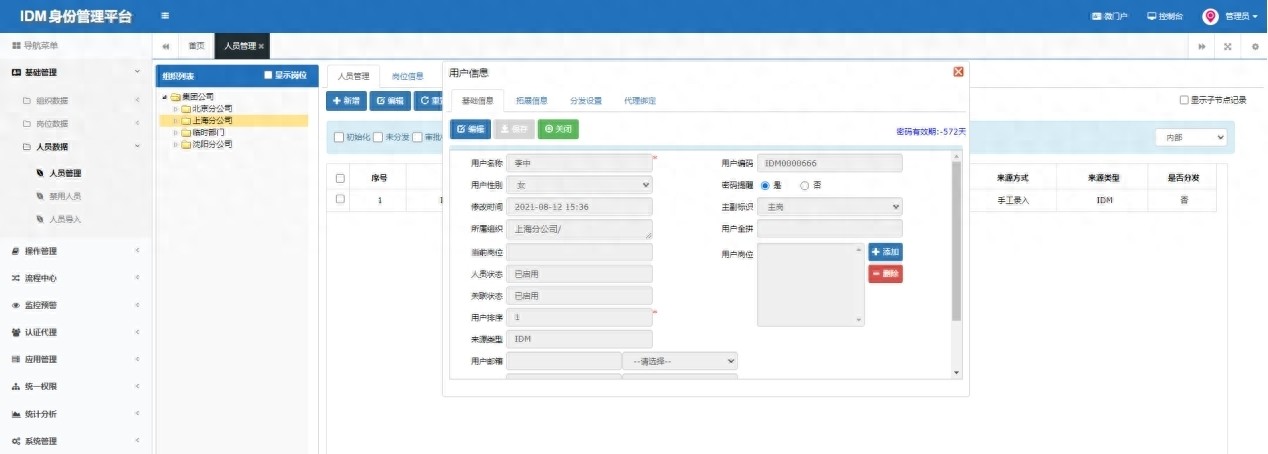The width and height of the screenshot is (1268, 454).
Task: Expand the 北京分公司 tree node
Action: coord(176,109)
